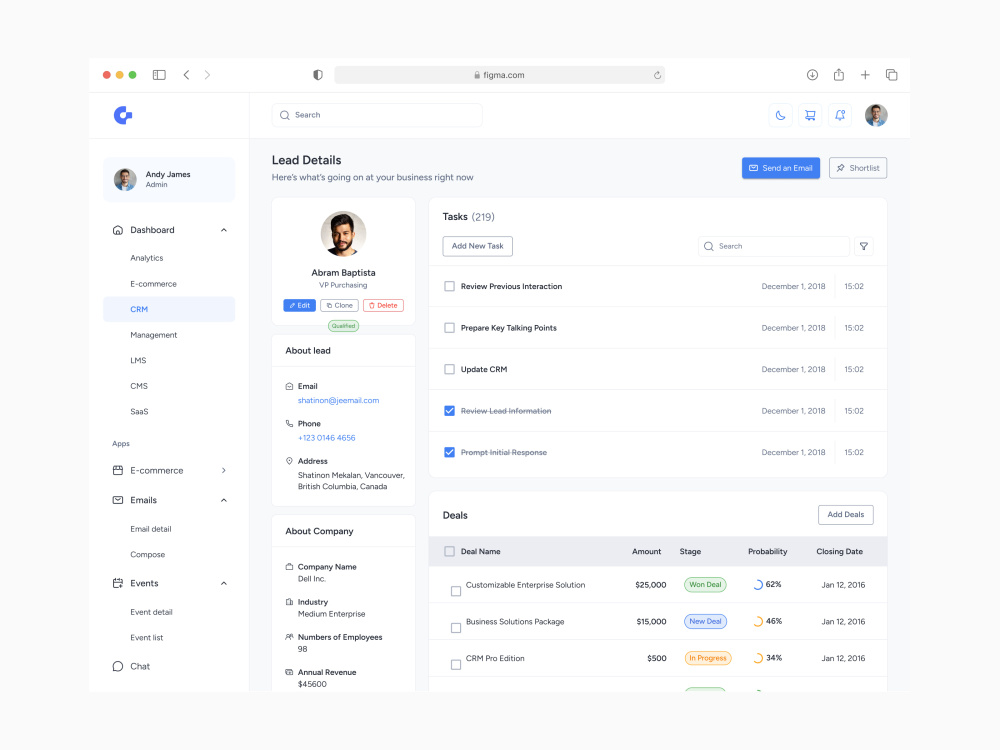Viewport: 1000px width, 750px height.
Task: Open LMS sidebar item
Action: [138, 360]
